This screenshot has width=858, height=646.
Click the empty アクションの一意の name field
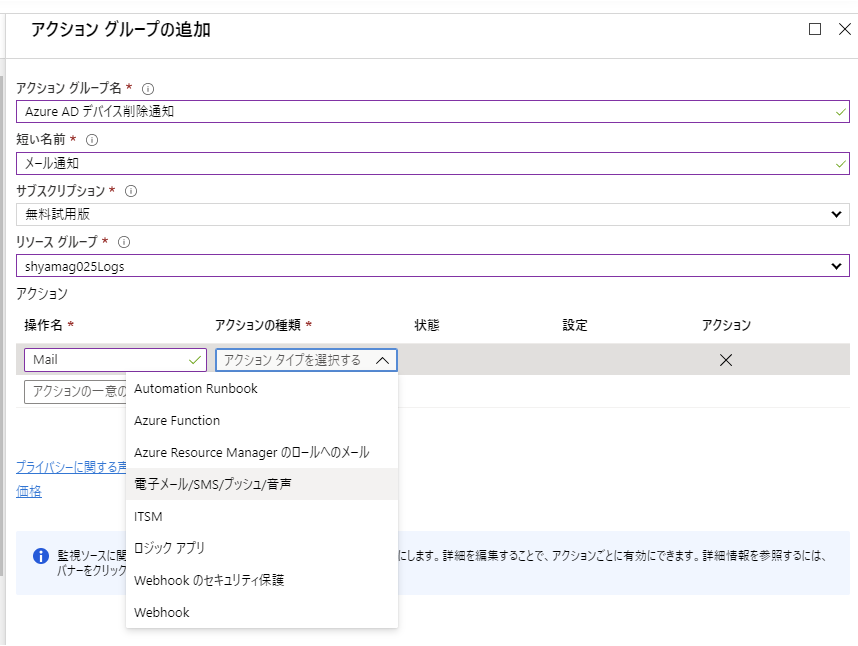[75, 392]
